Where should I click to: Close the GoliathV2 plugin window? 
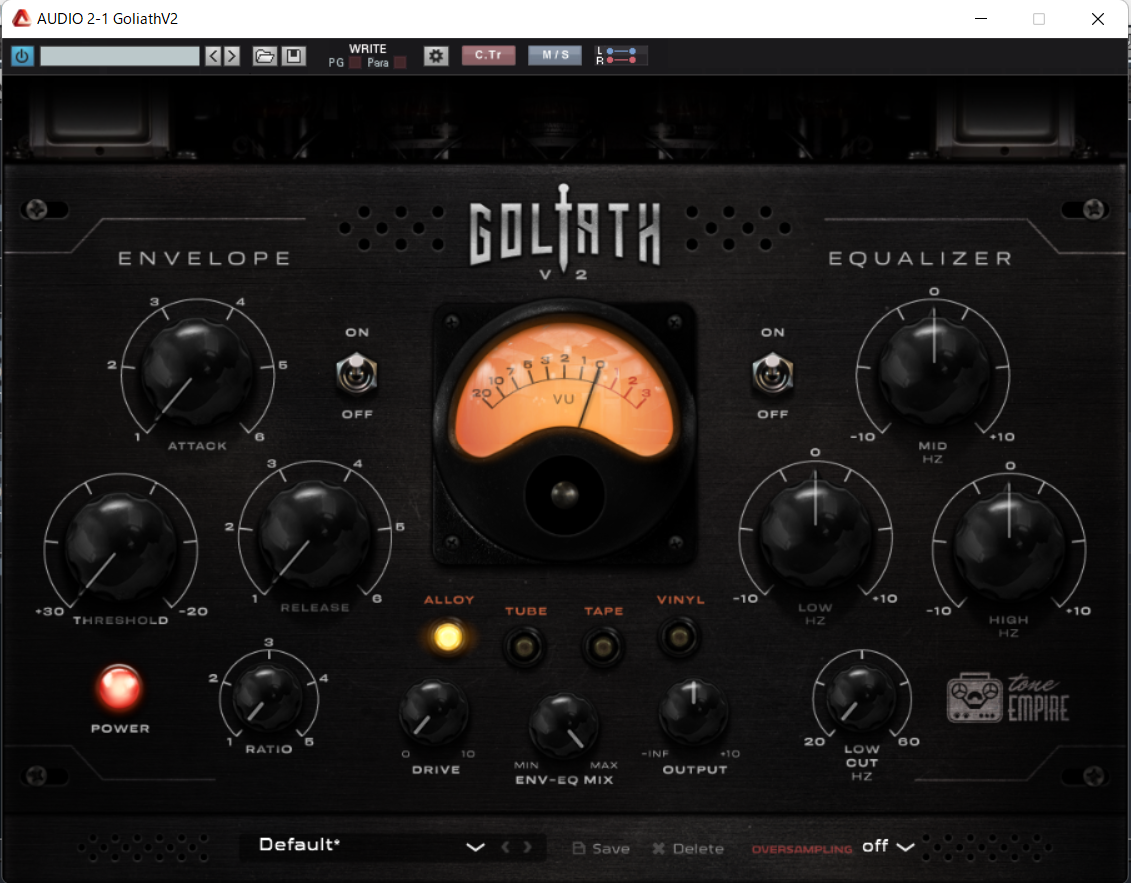1097,19
